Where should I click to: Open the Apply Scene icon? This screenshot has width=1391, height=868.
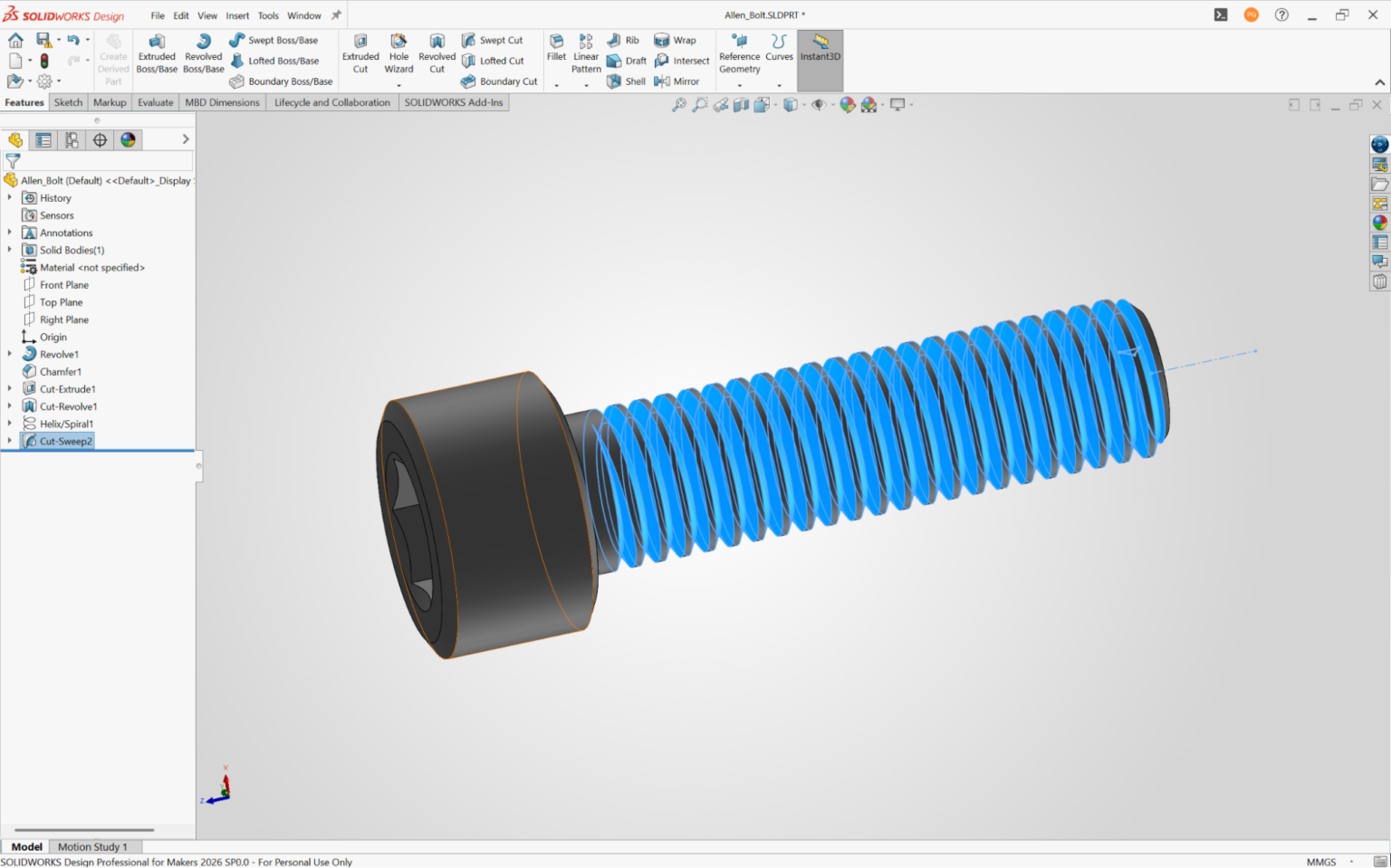868,105
